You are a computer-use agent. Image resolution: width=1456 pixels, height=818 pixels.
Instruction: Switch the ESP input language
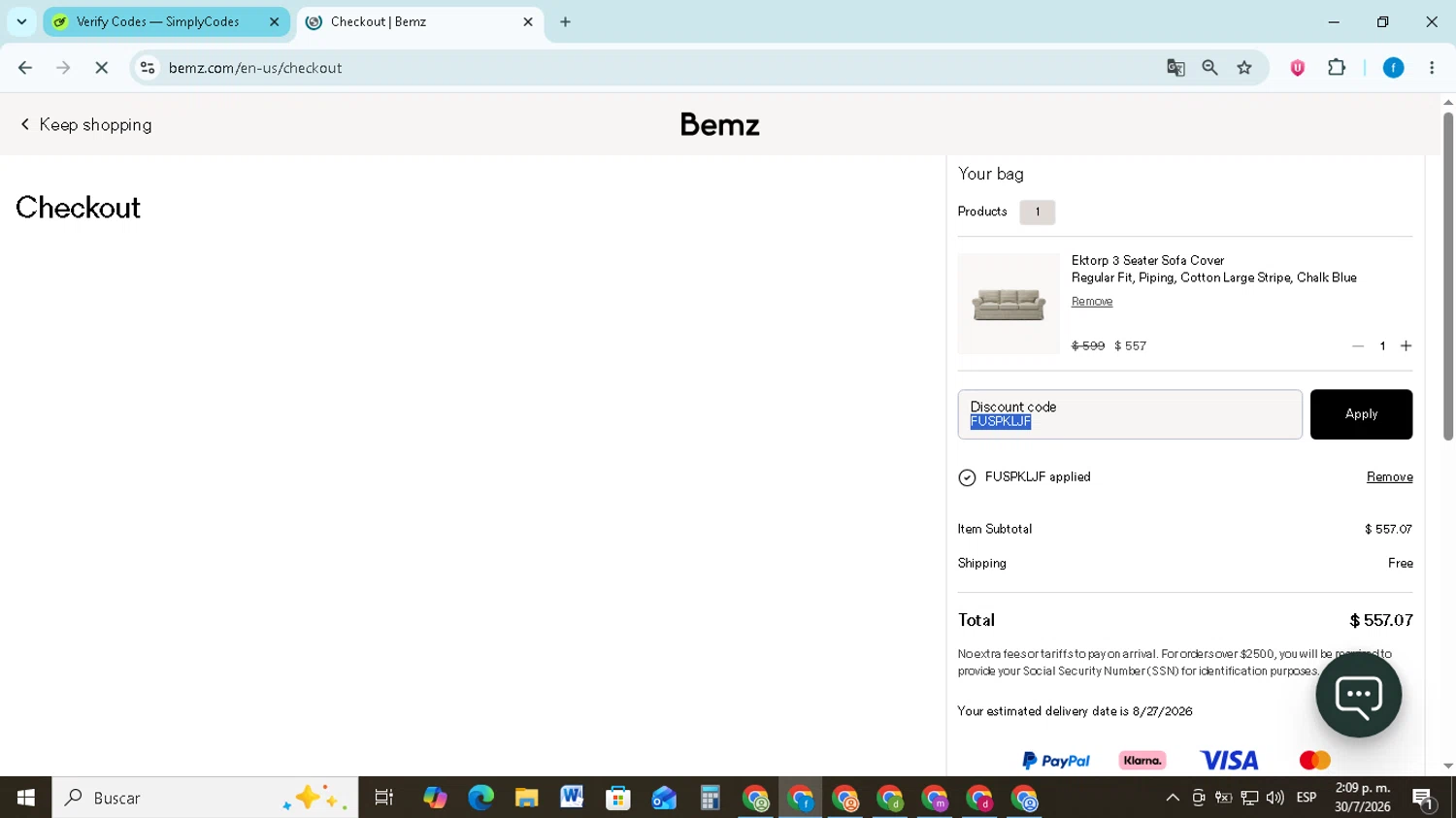1307,798
